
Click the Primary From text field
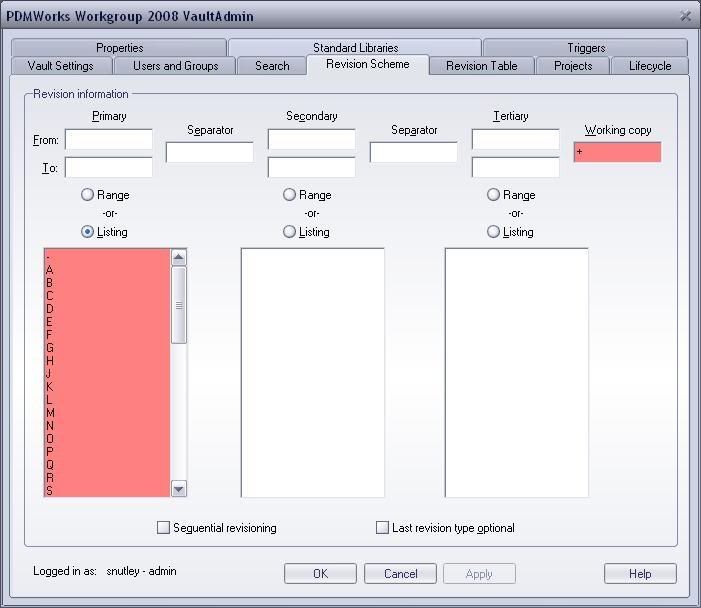point(109,140)
